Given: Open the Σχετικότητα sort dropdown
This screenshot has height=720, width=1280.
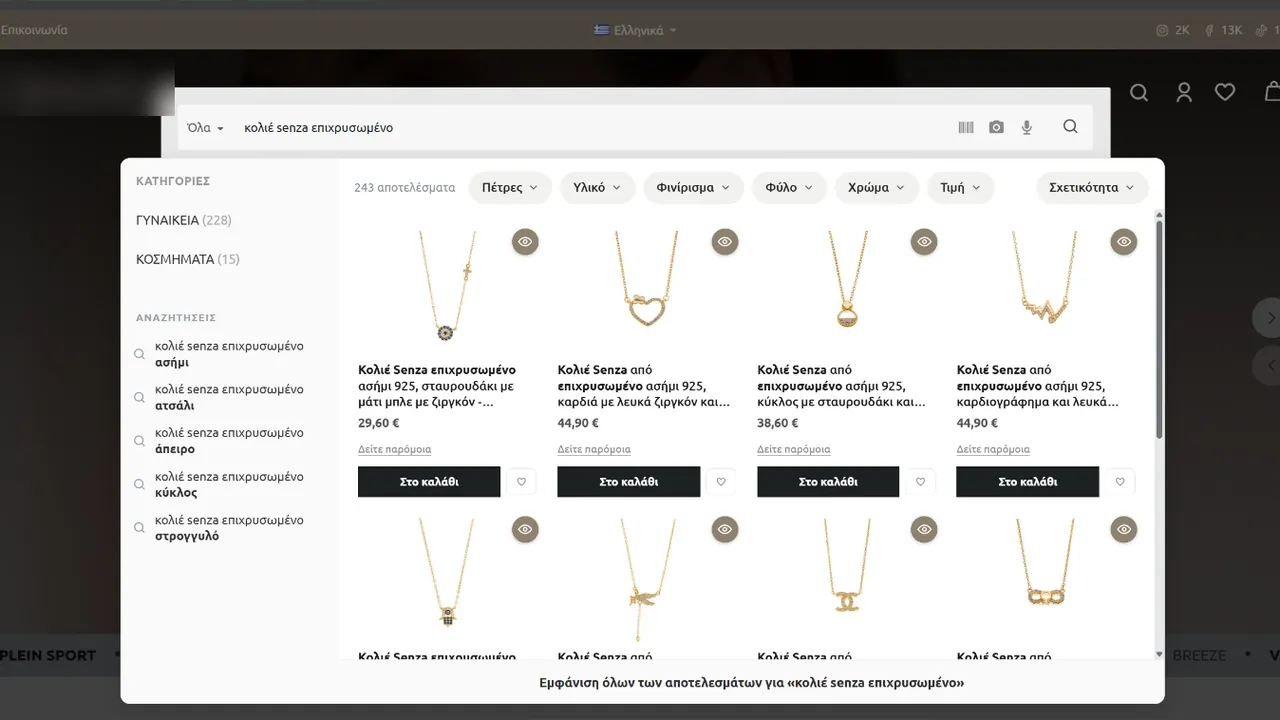Looking at the screenshot, I should point(1091,187).
